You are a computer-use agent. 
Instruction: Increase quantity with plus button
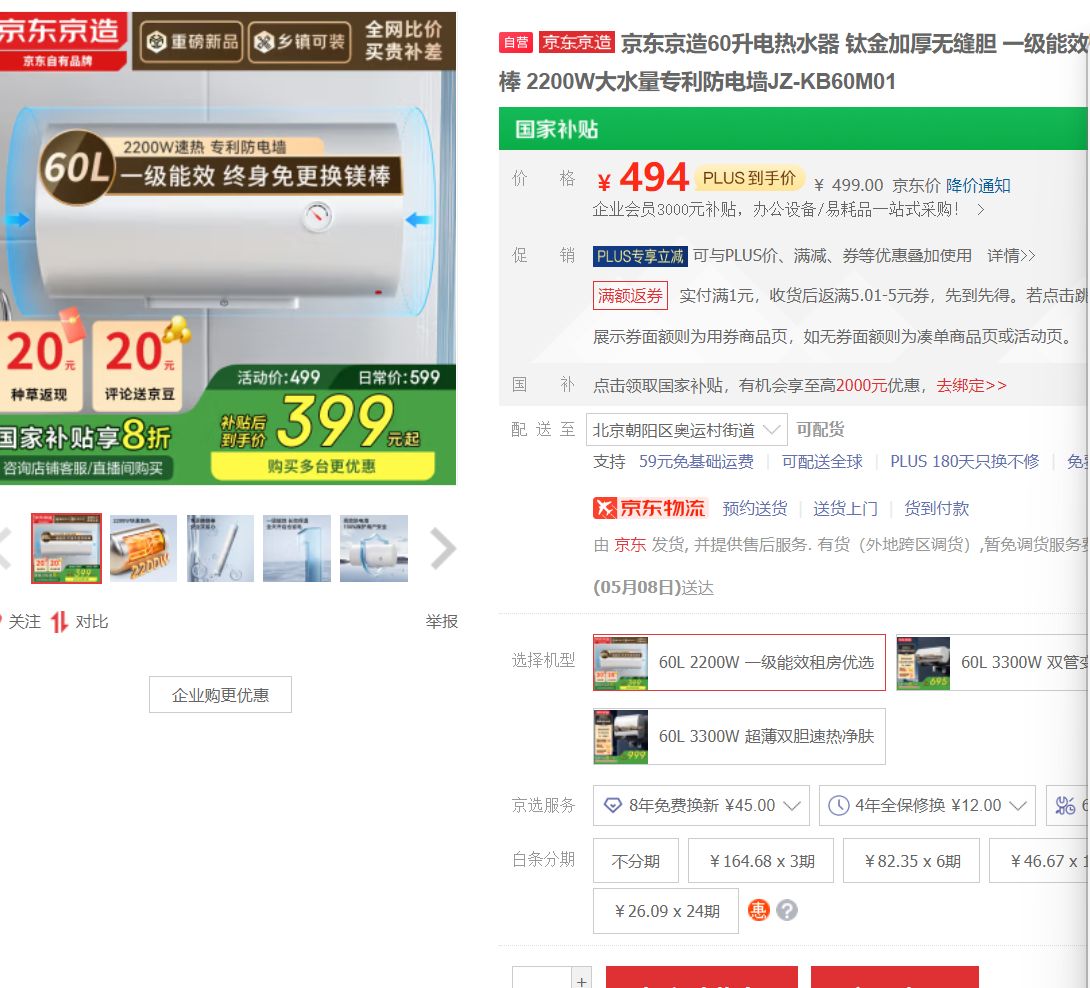pos(581,979)
